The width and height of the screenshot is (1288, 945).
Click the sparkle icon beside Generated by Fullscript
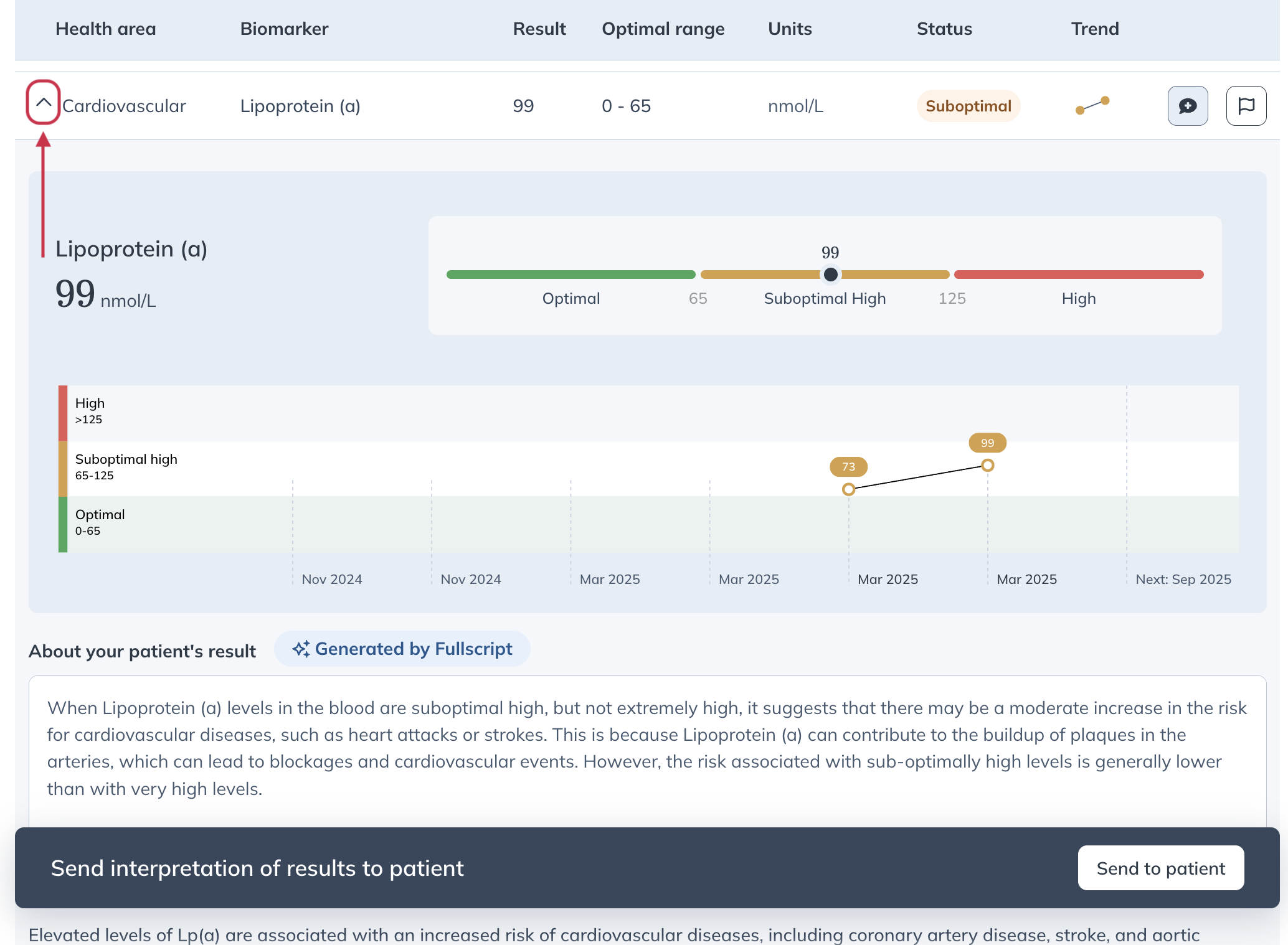[x=301, y=649]
